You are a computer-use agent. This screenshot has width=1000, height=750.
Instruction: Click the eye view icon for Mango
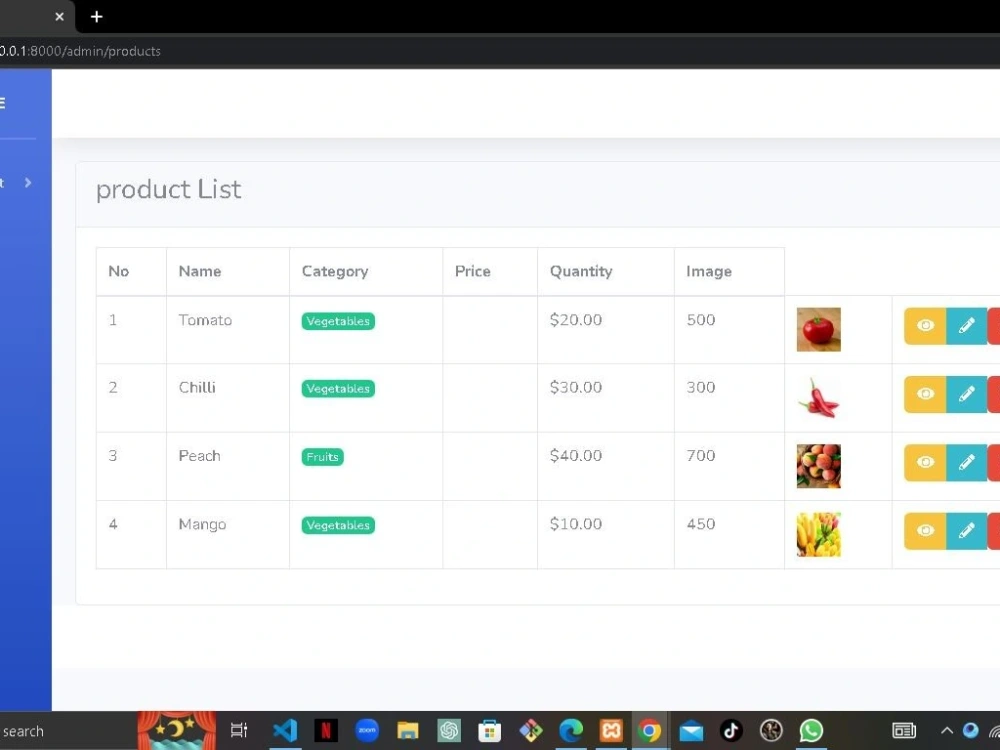pos(924,531)
